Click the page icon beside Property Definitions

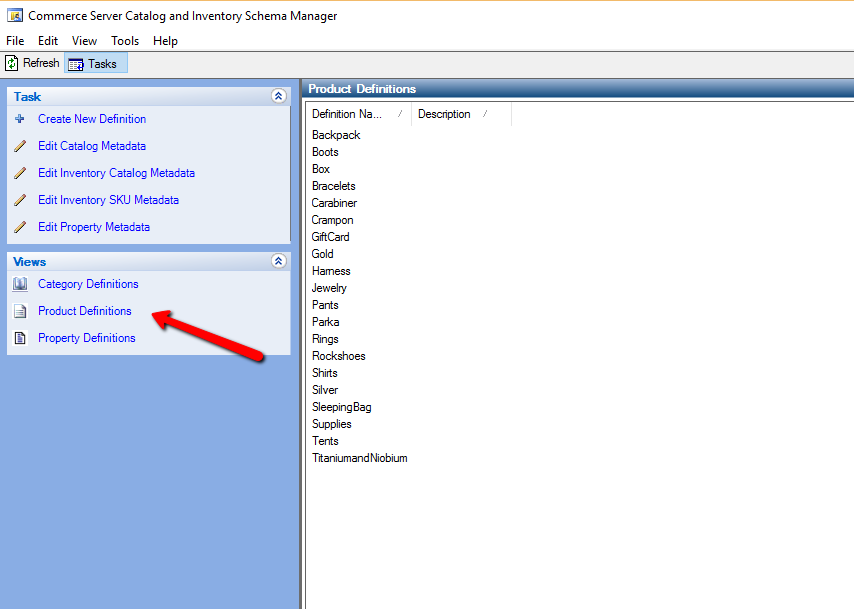tap(20, 338)
